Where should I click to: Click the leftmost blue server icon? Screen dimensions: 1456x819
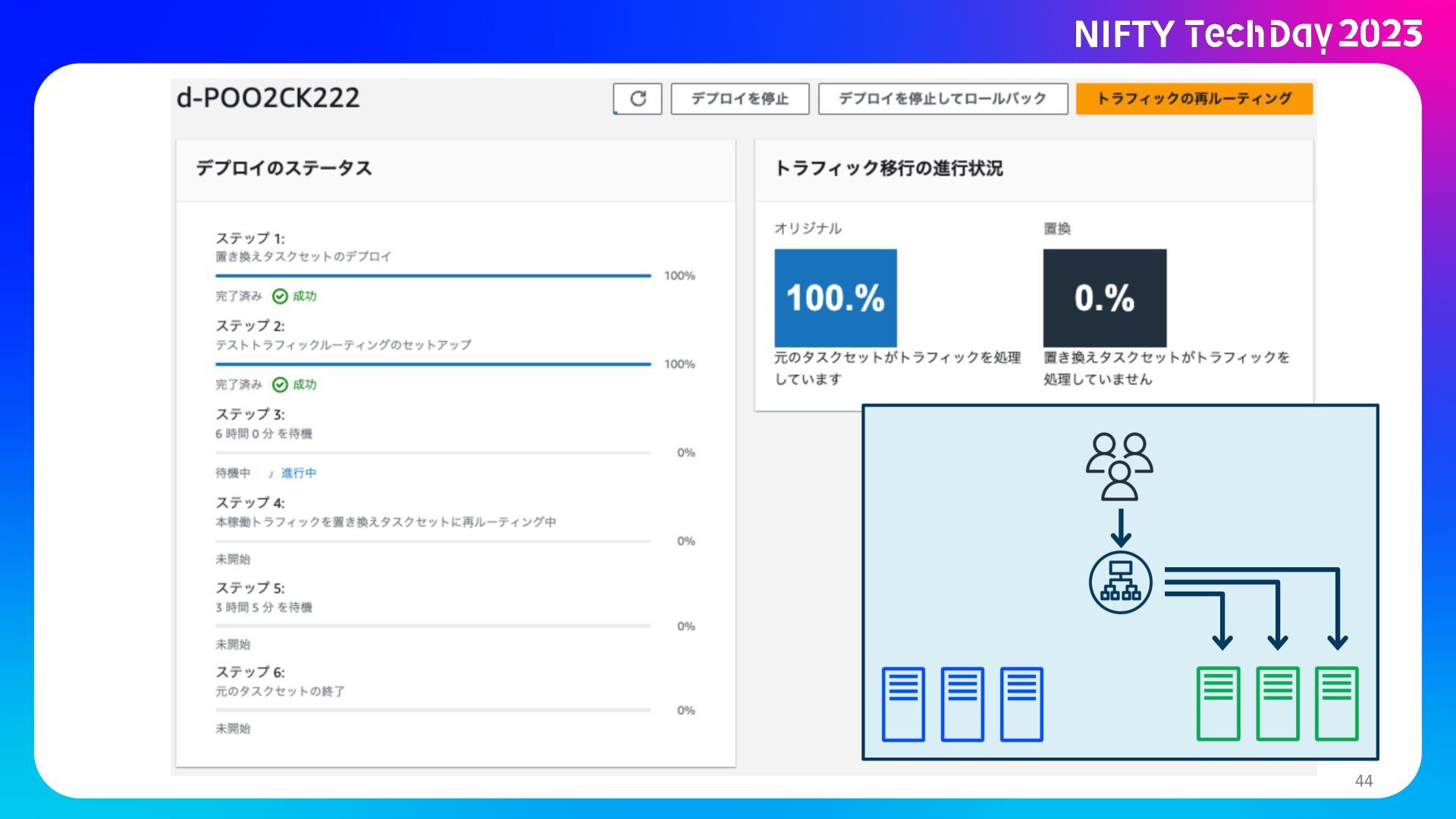click(x=903, y=704)
